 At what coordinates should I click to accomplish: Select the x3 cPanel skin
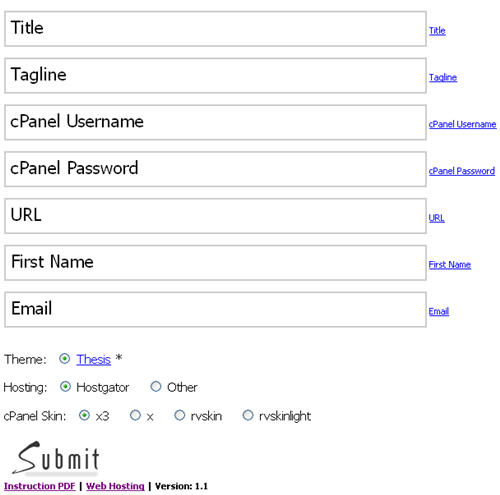tap(84, 415)
